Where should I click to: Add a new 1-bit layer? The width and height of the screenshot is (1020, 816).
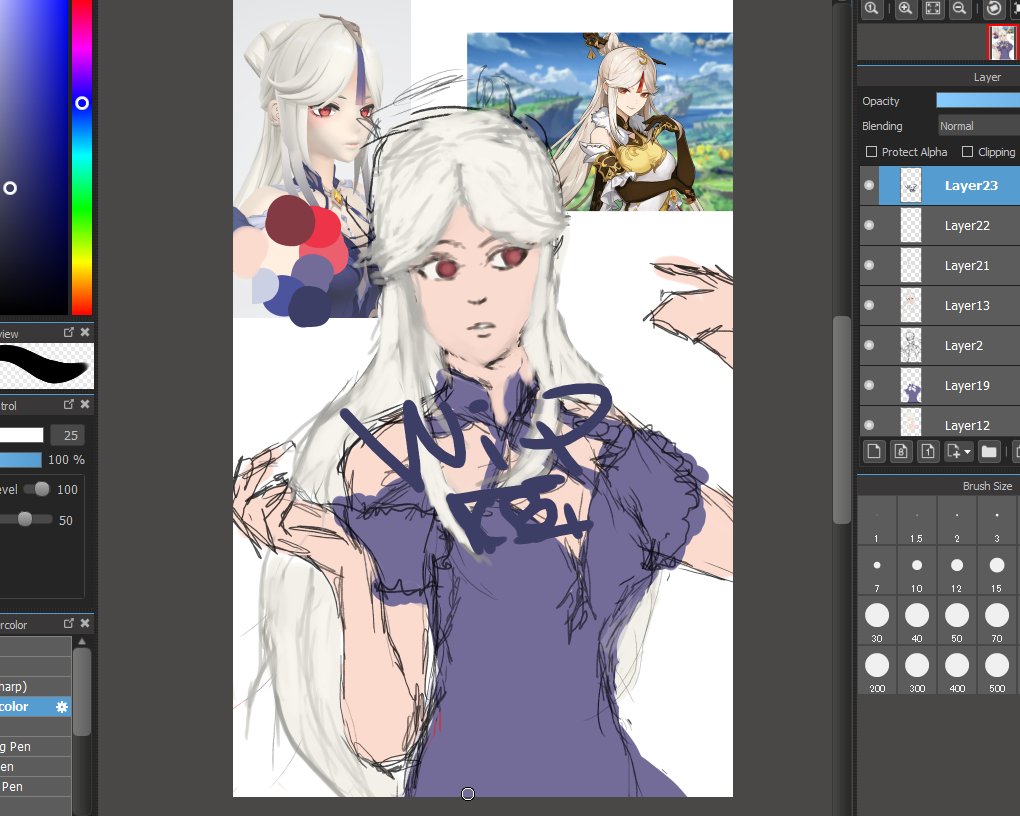[x=928, y=451]
